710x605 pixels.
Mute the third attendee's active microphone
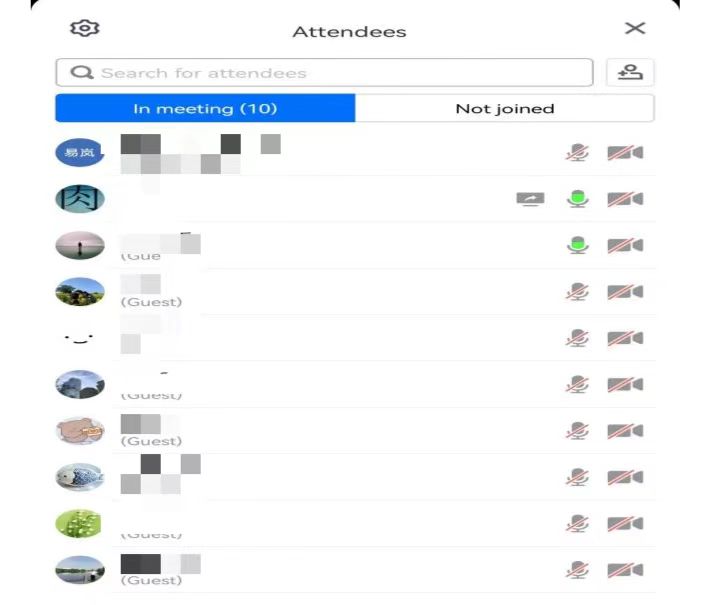coord(578,245)
